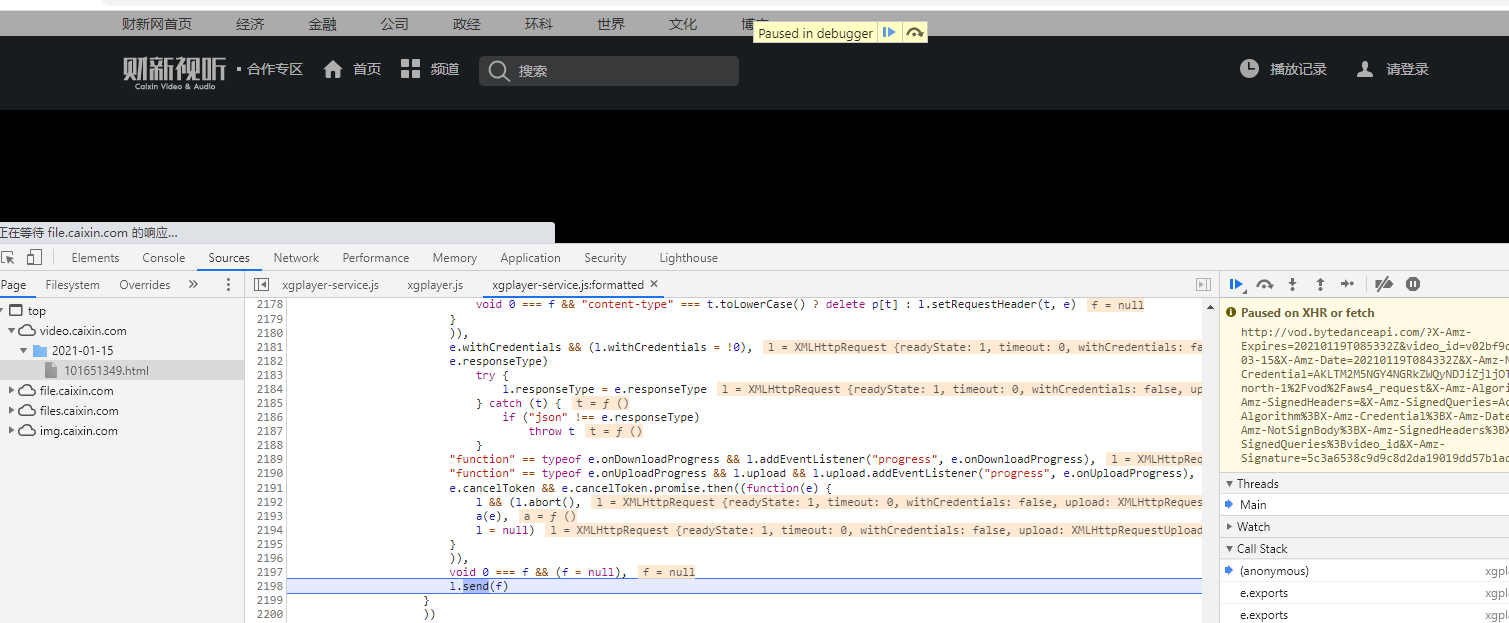Open navigator more options menu

(x=228, y=285)
